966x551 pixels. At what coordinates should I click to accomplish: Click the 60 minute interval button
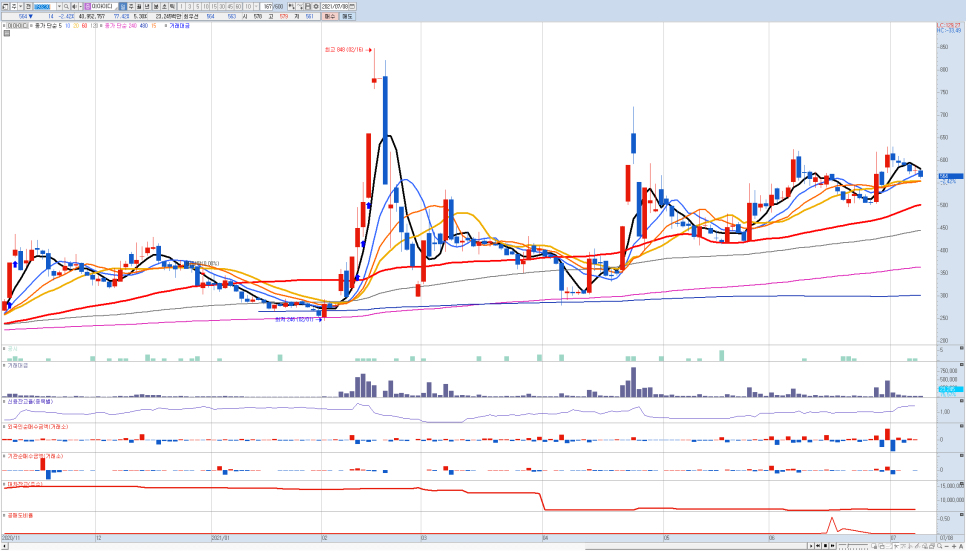pyautogui.click(x=238, y=6)
